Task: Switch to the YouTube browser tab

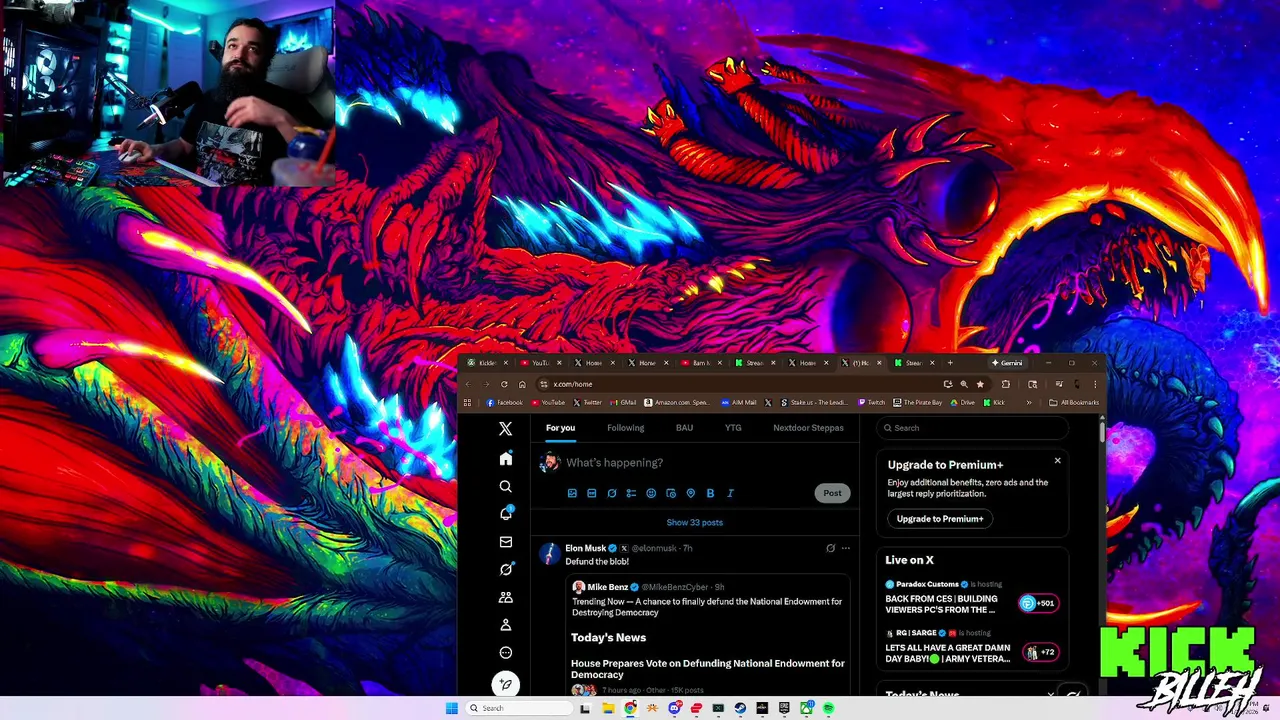Action: (x=542, y=363)
